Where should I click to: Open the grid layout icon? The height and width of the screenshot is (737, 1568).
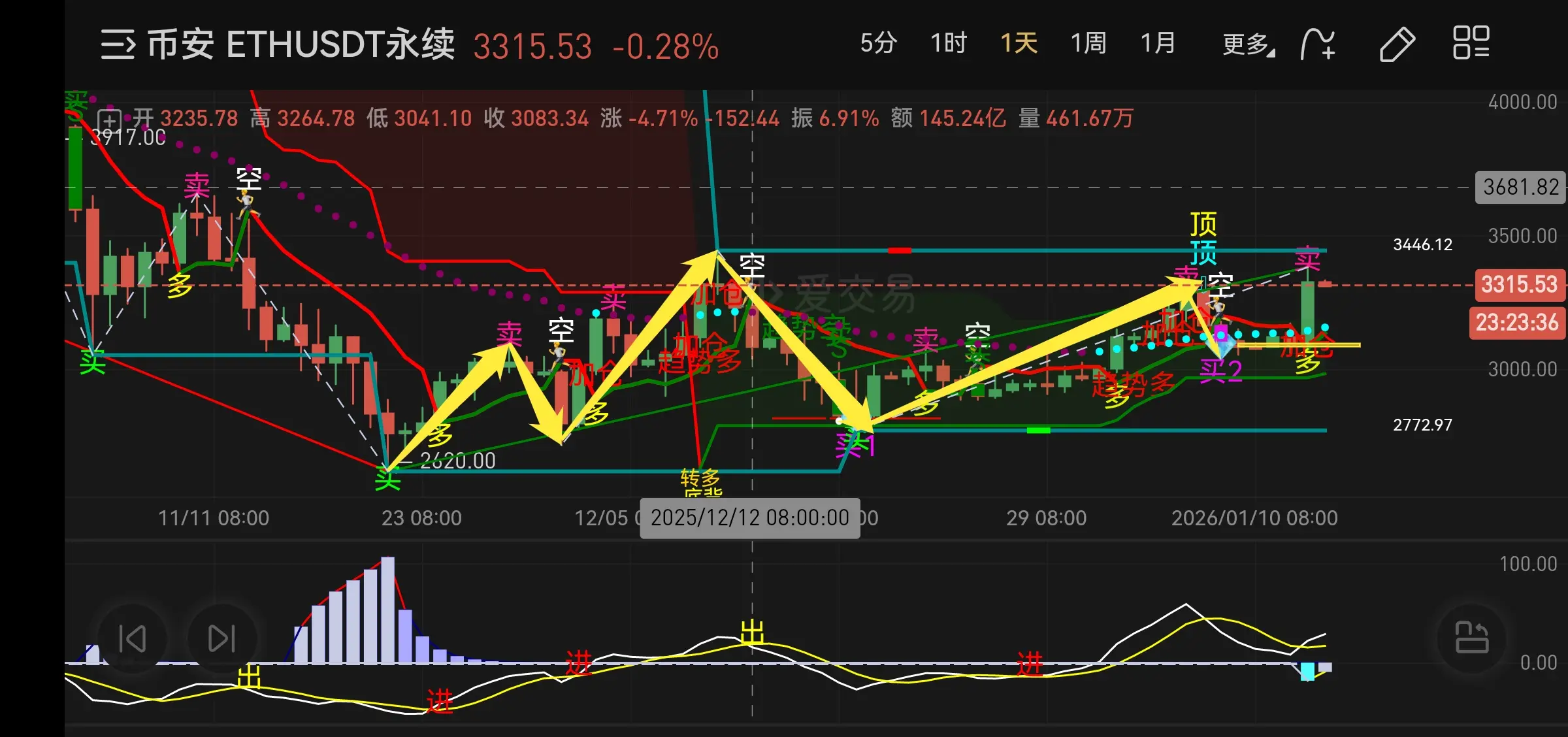pyautogui.click(x=1471, y=43)
